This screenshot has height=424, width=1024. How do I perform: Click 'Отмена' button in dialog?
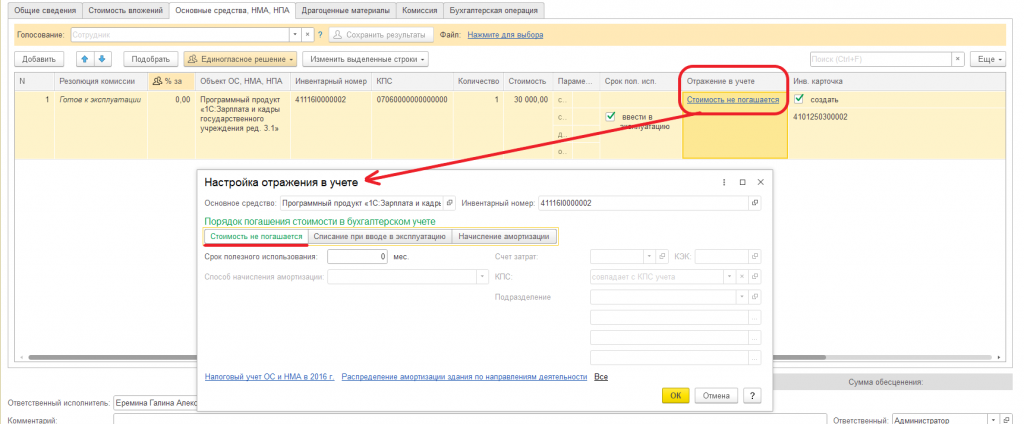tap(717, 396)
